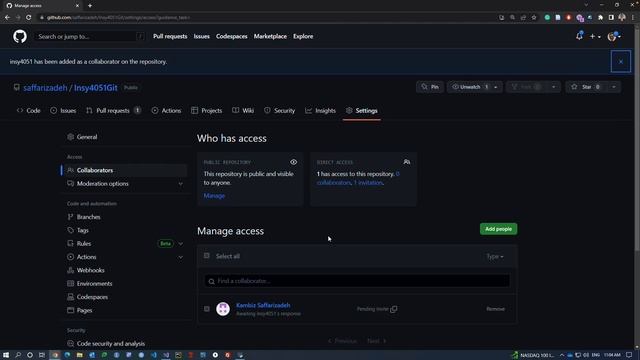Switch to the Insights tab
This screenshot has width=640, height=360.
pyautogui.click(x=320, y=111)
